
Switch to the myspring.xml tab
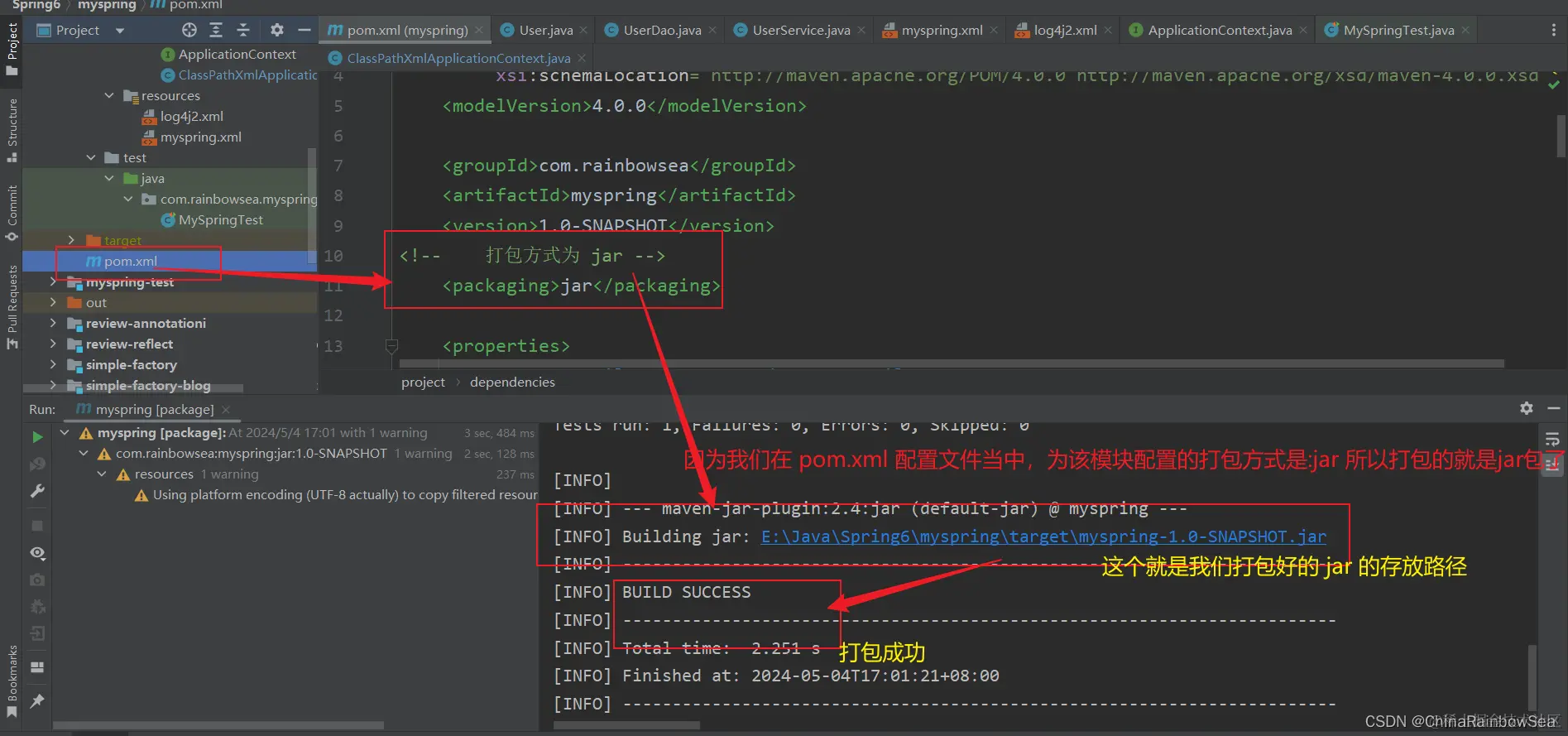point(942,31)
